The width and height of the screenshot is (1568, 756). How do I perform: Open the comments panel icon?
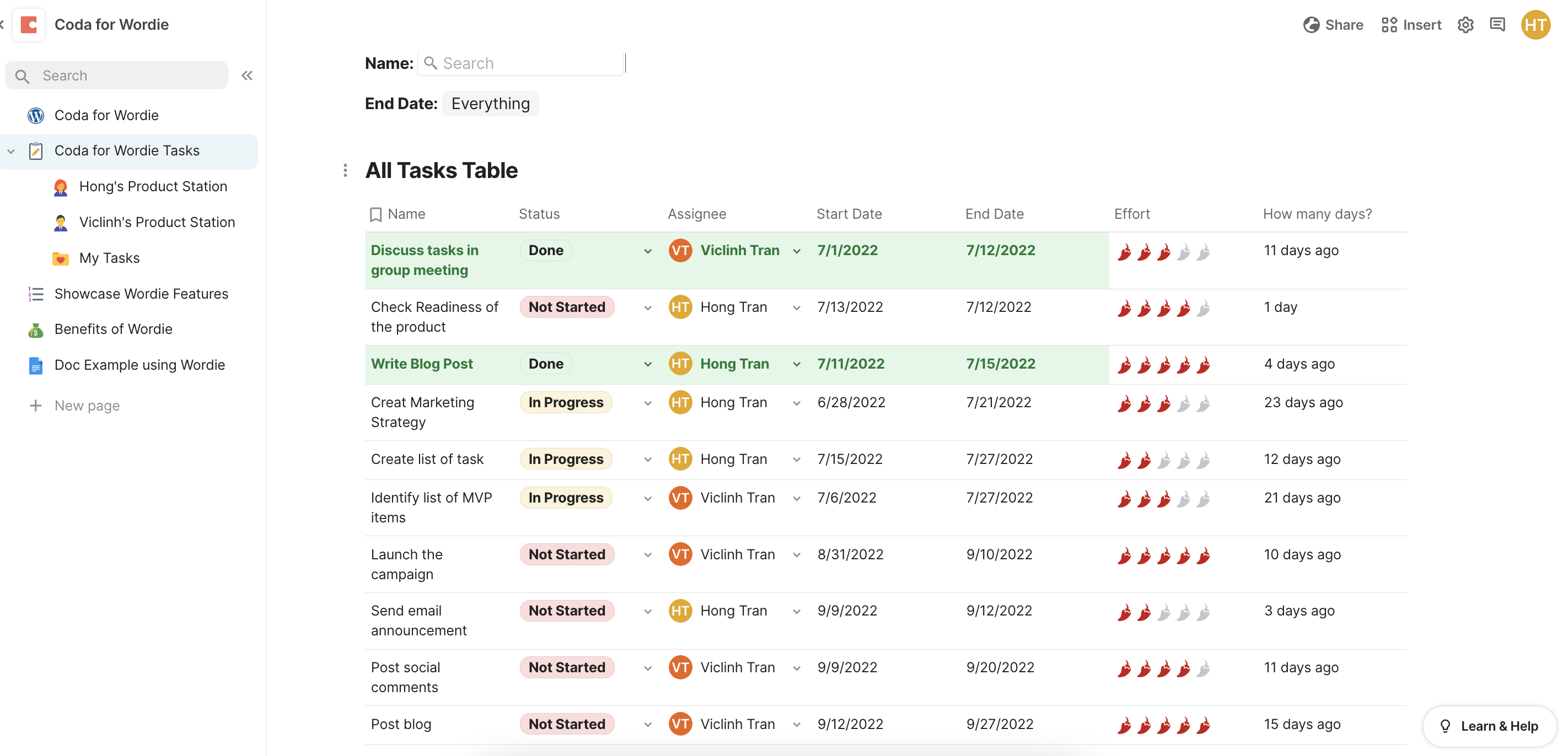coord(1497,25)
